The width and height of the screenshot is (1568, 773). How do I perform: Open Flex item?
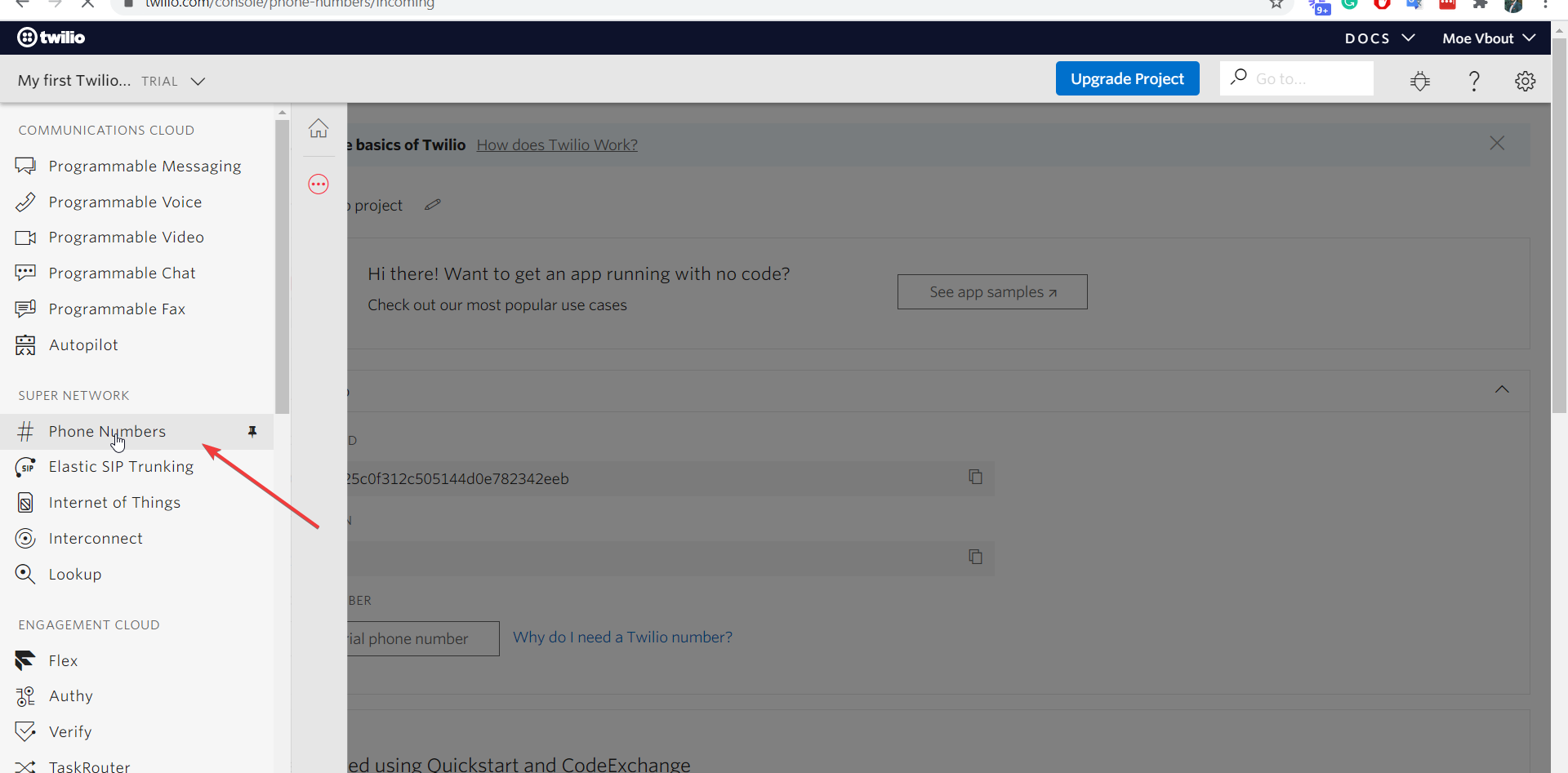[63, 661]
